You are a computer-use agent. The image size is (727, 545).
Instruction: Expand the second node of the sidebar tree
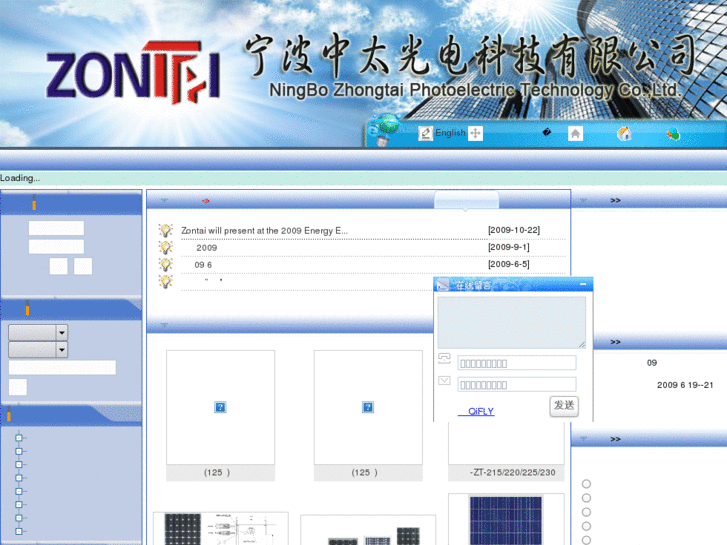point(19,451)
